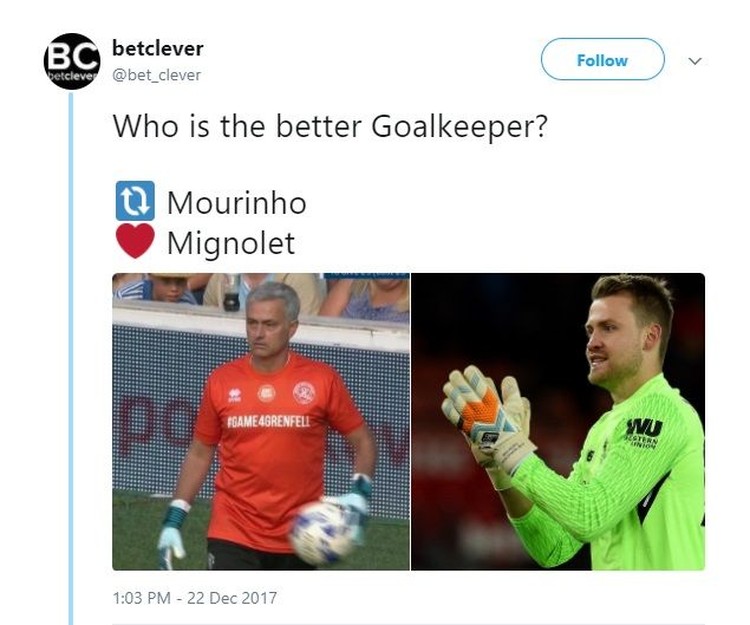The width and height of the screenshot is (750, 625).
Task: Click the football in the left photo
Action: click(x=321, y=533)
